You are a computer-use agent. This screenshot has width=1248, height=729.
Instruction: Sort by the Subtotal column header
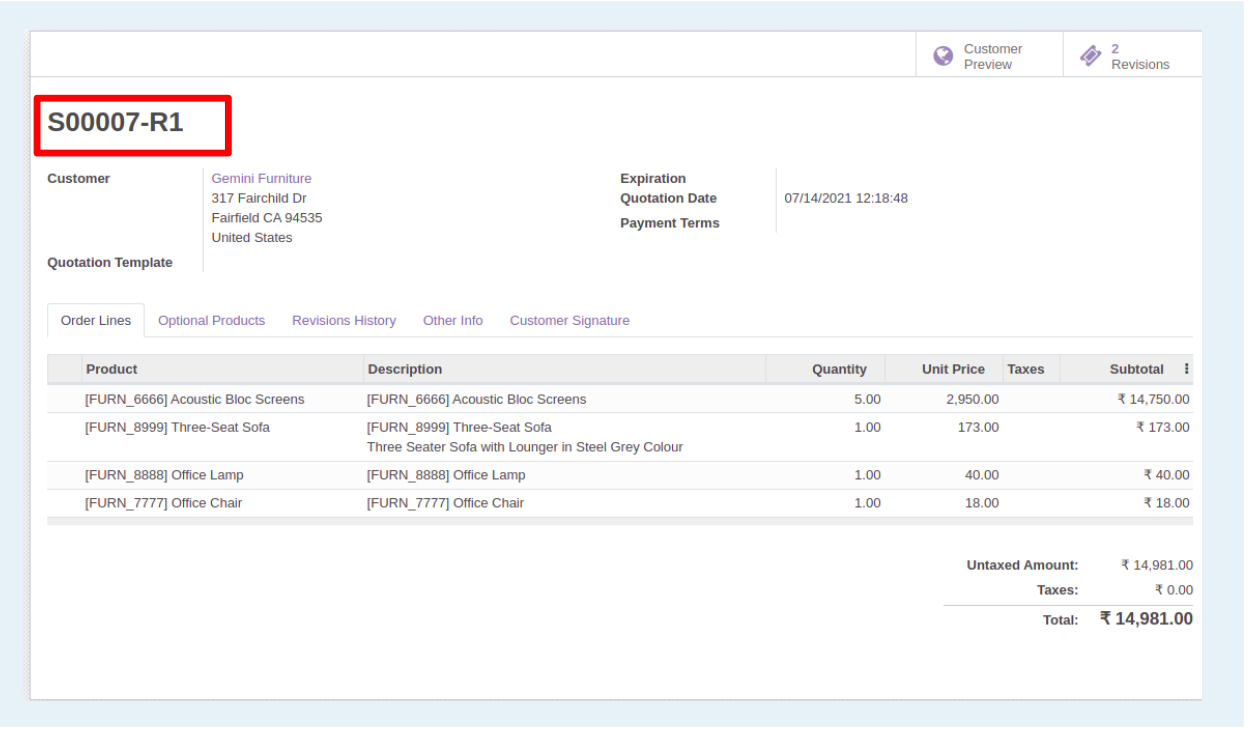coord(1120,369)
